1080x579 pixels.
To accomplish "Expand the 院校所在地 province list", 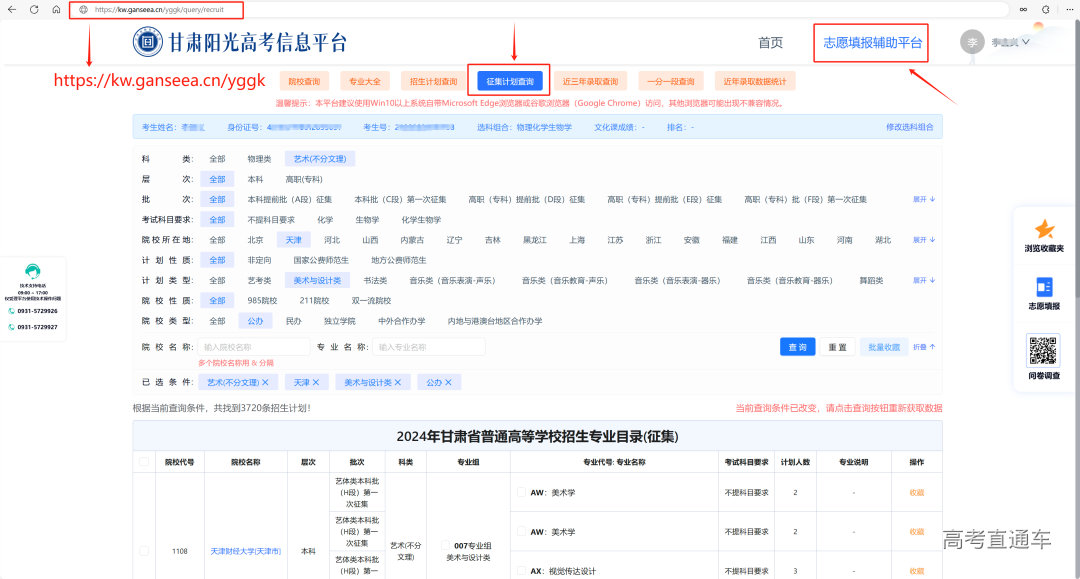I will [923, 240].
